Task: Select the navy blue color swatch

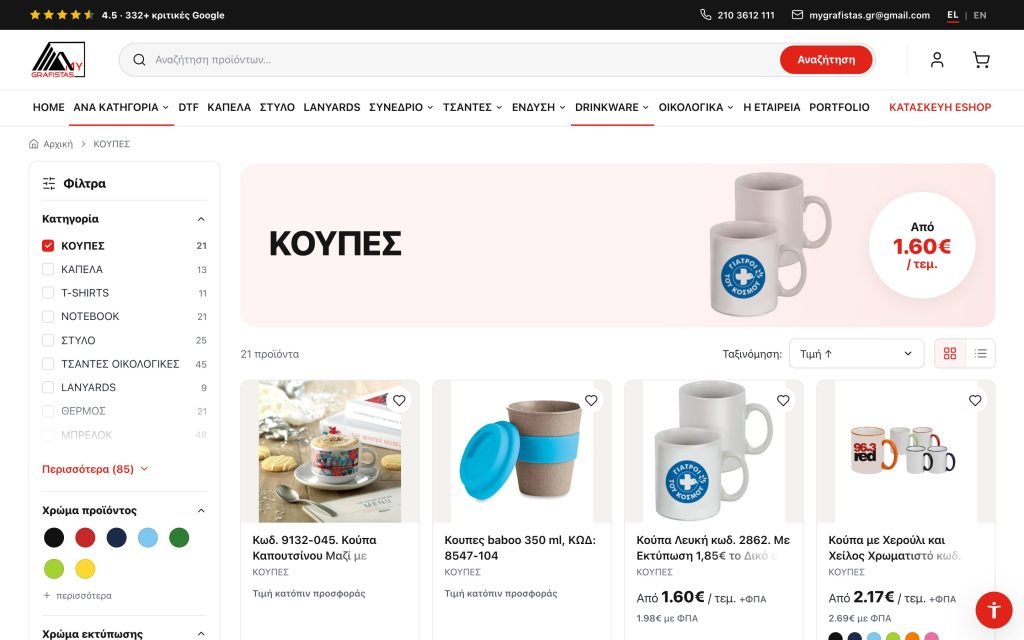Action: coord(116,537)
